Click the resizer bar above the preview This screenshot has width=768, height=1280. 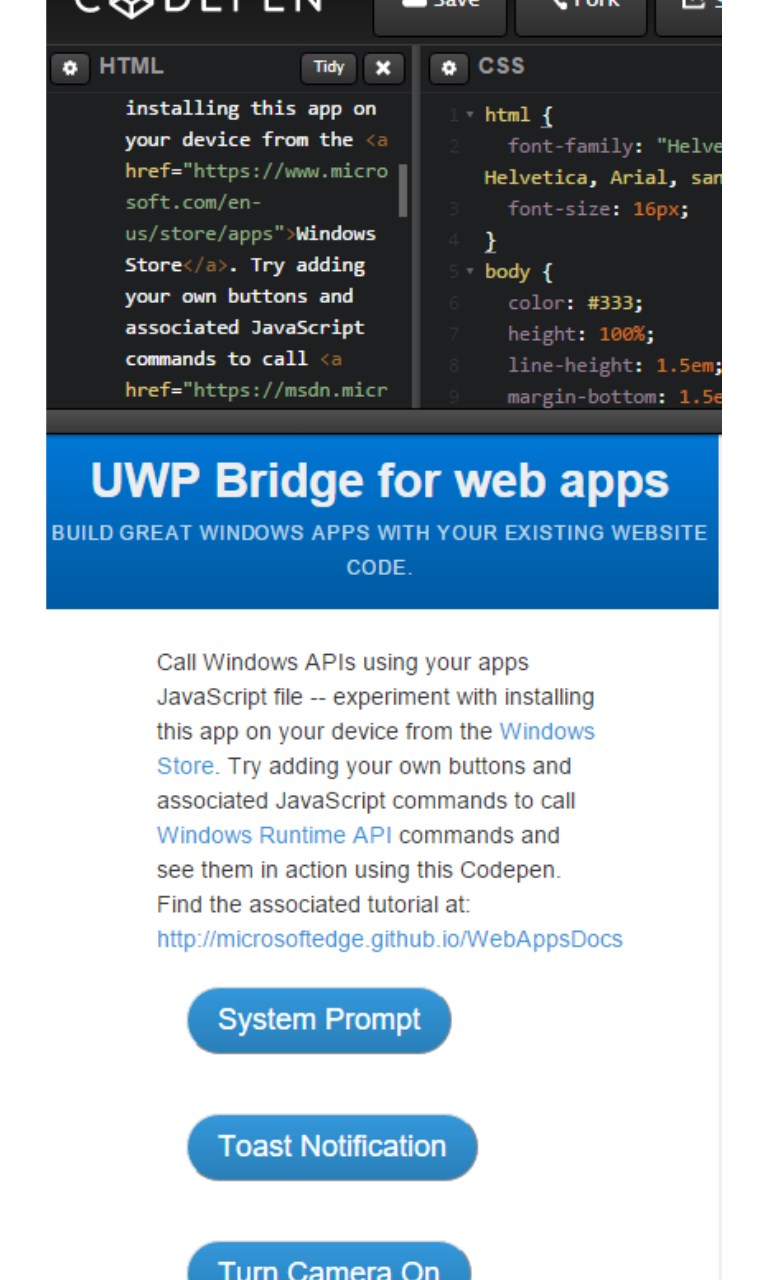(x=383, y=421)
